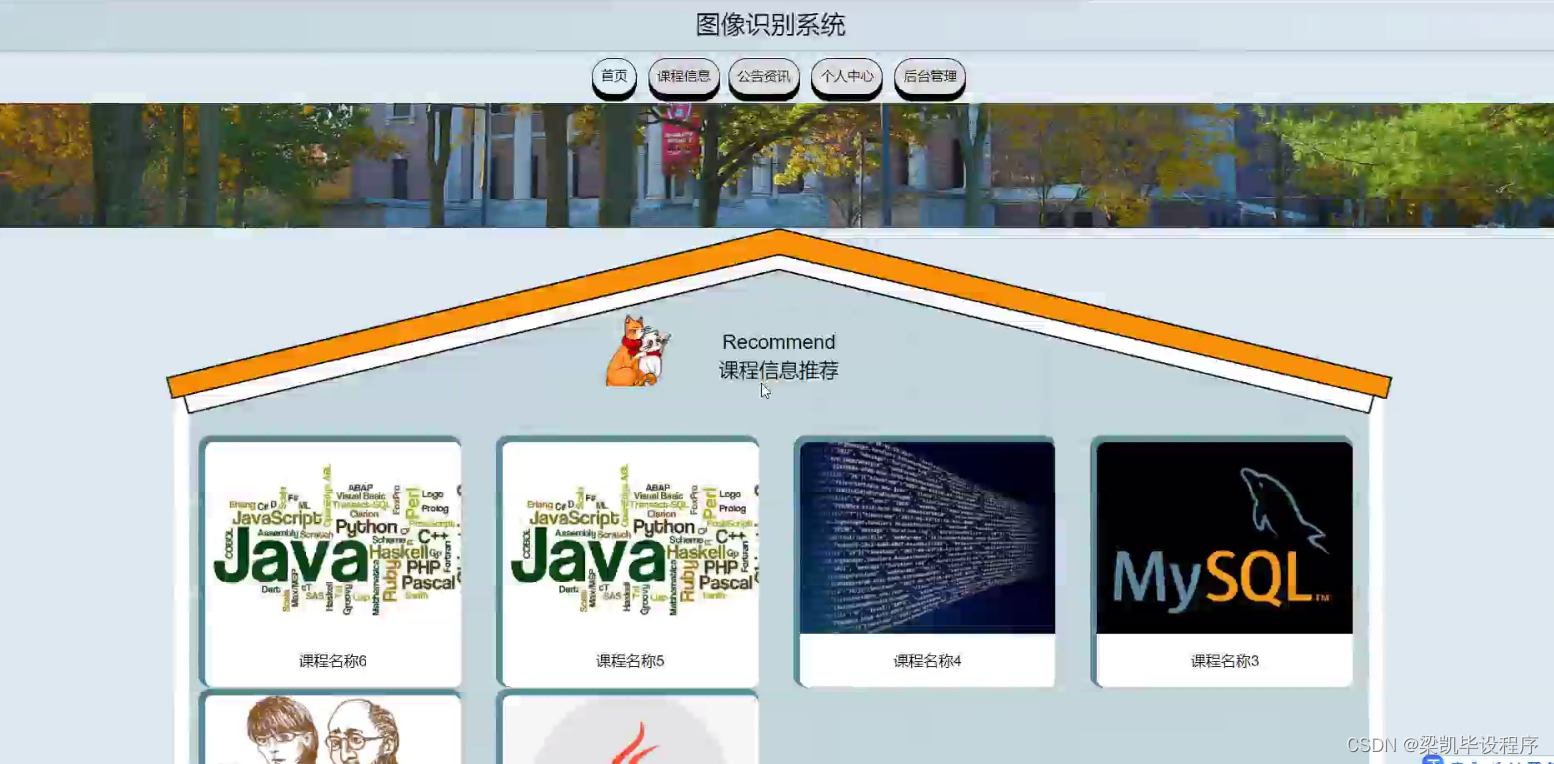
Task: View the 课程名称3 MySQL thumbnail
Action: [1222, 537]
